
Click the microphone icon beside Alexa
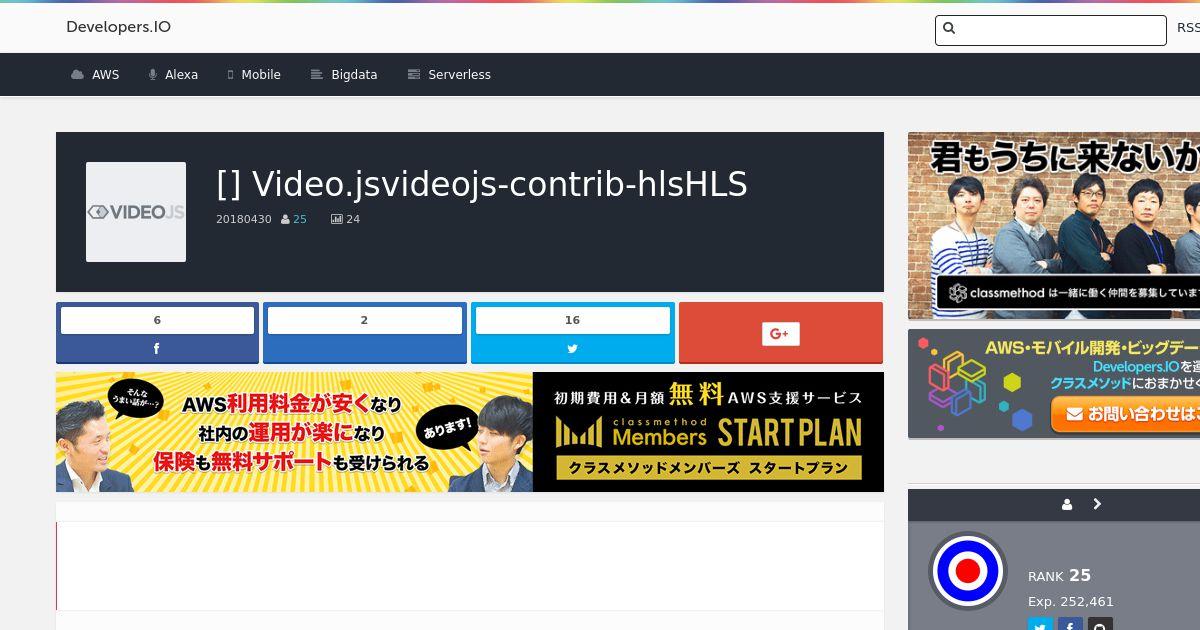point(153,75)
